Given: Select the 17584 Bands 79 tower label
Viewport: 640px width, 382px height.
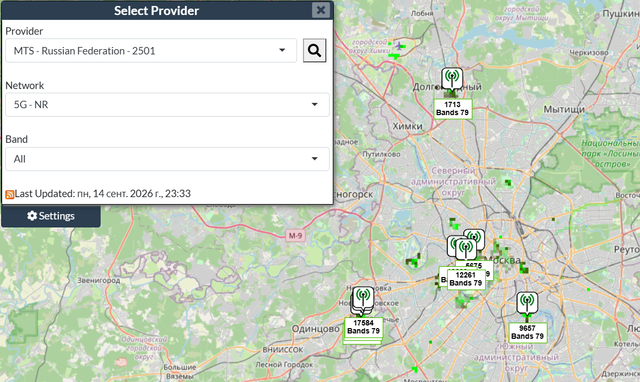Looking at the screenshot, I should point(364,327).
